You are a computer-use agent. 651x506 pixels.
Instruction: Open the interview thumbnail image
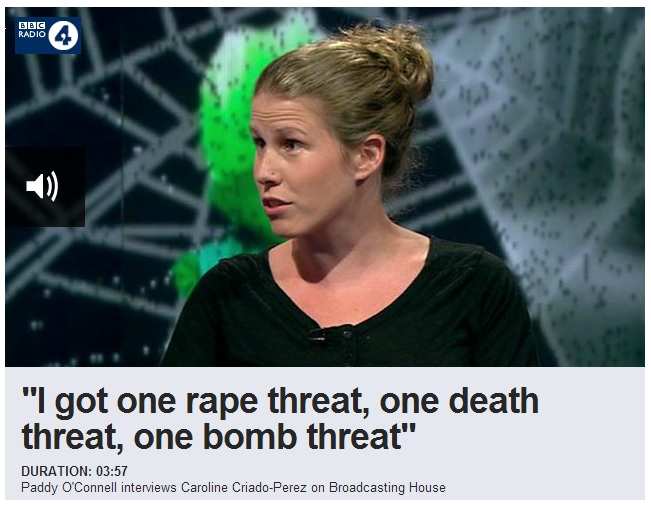(x=325, y=187)
